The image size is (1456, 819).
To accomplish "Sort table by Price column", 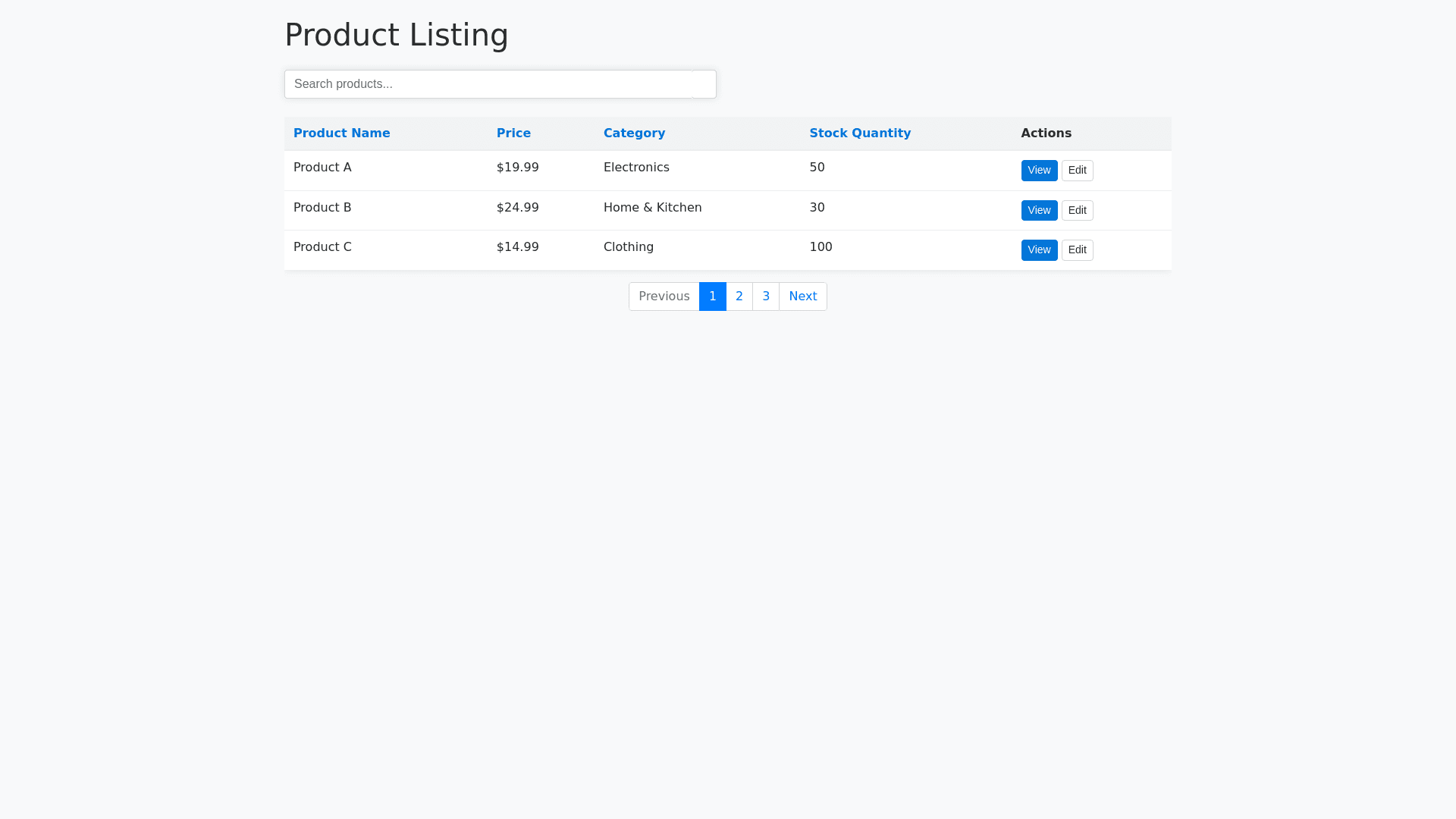I will tap(513, 133).
